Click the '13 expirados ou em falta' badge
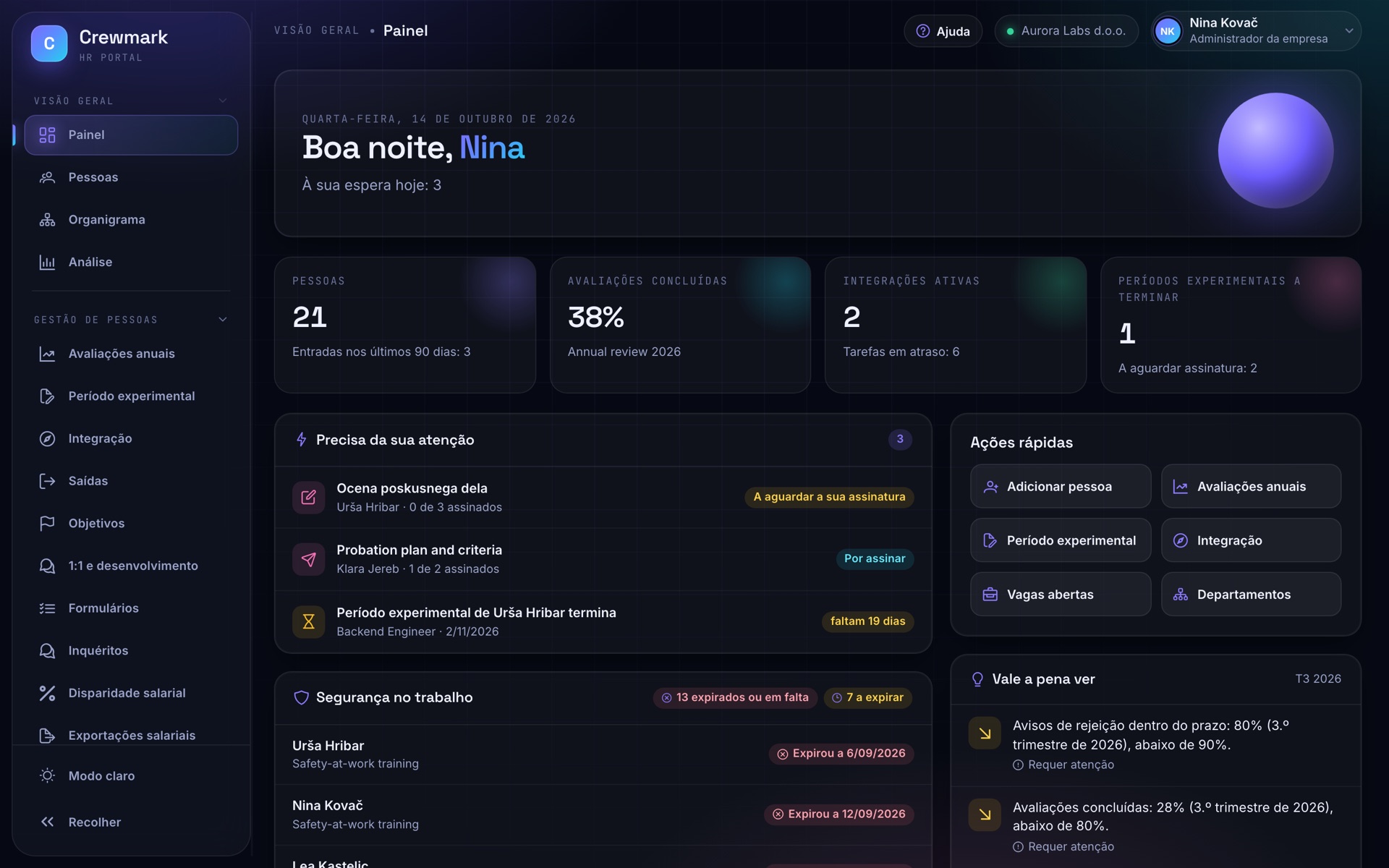Viewport: 1389px width, 868px height. (735, 698)
